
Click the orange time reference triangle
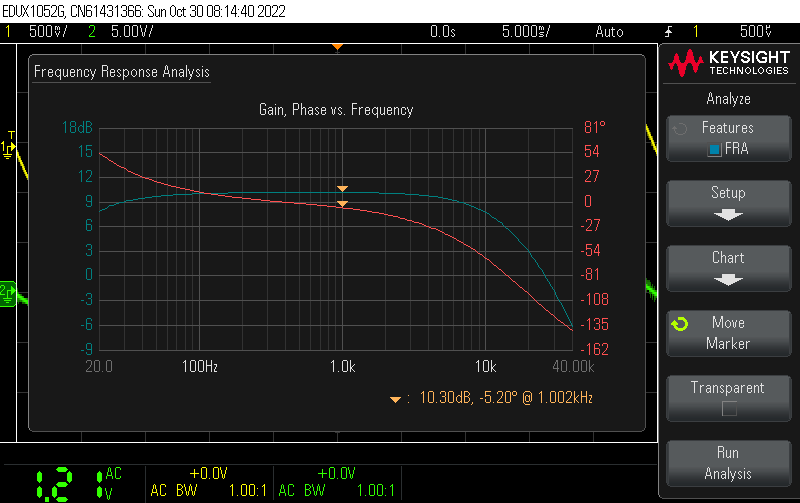(x=338, y=47)
